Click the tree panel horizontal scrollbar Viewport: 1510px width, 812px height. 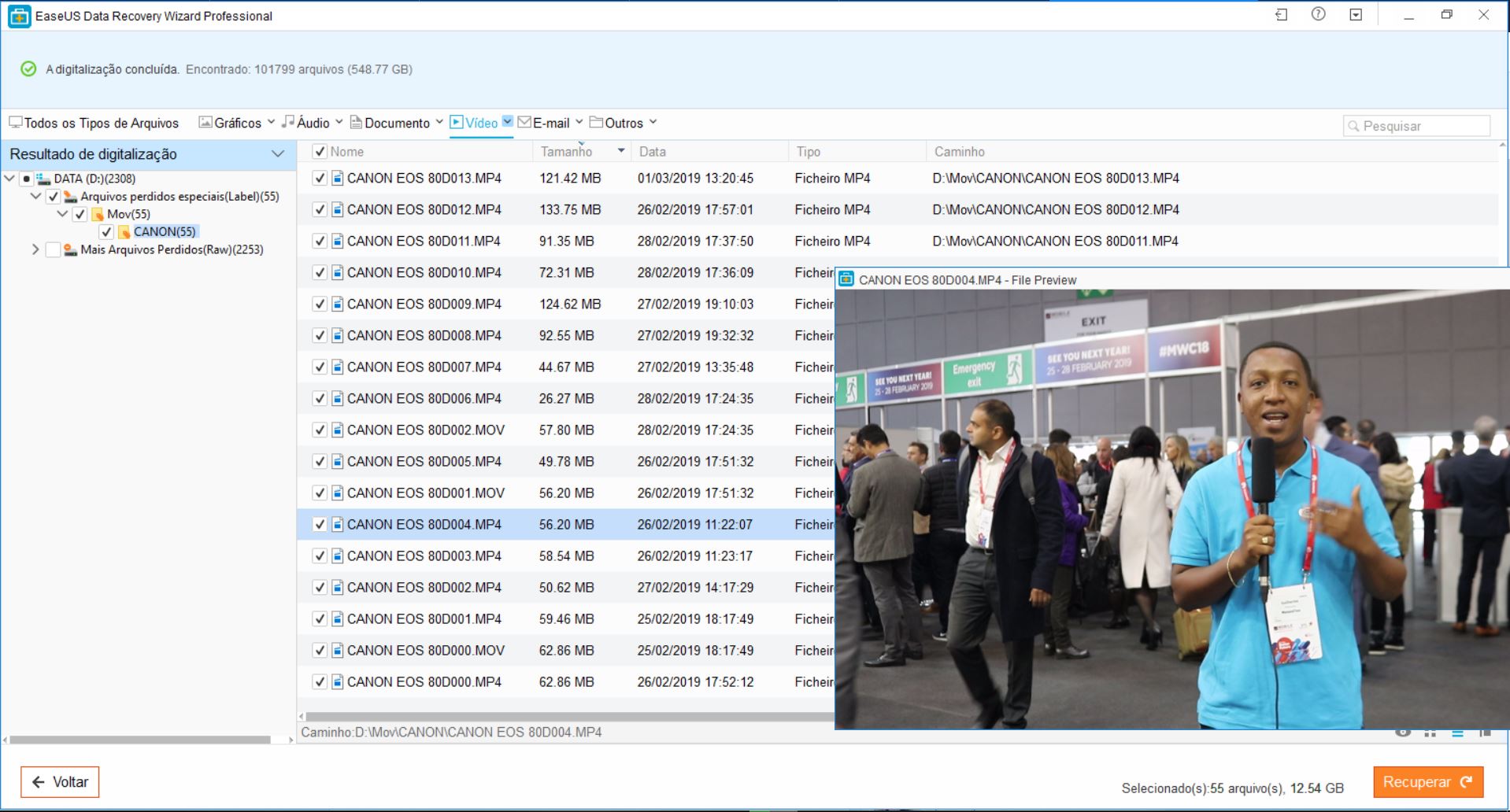coord(140,740)
